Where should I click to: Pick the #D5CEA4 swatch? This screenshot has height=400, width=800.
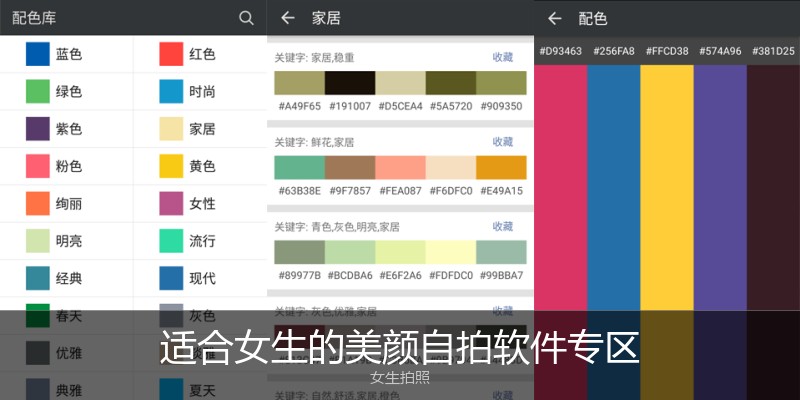(401, 83)
